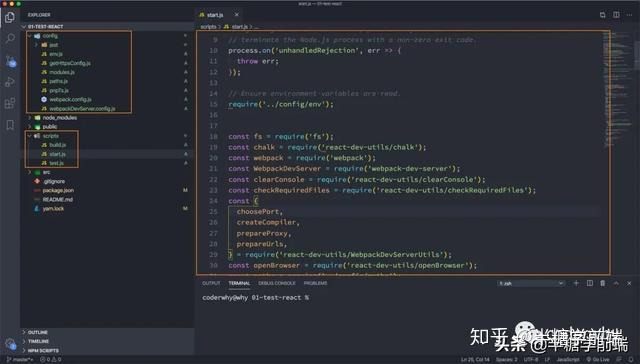This screenshot has width=640, height=364.
Task: Open test.js in scripts folder
Action: pos(56,163)
